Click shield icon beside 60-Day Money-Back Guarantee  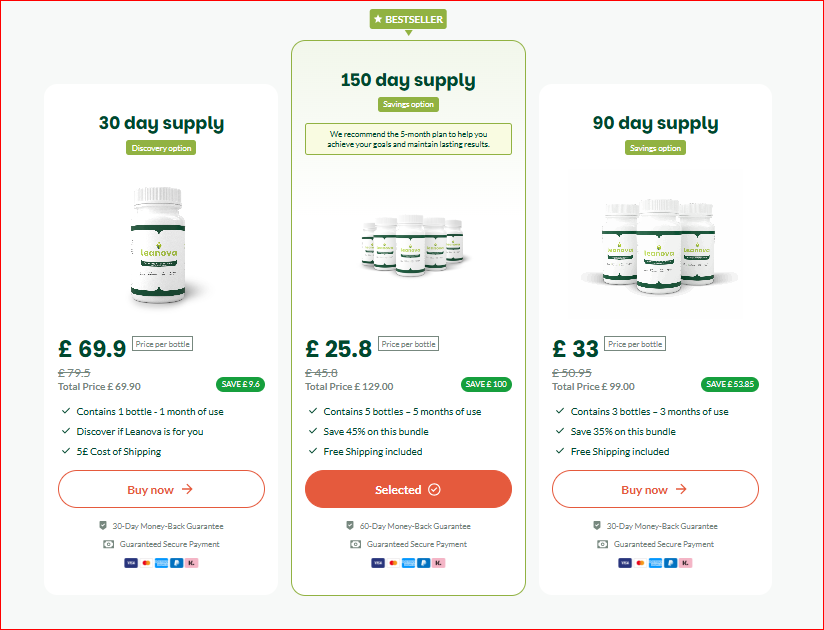click(350, 525)
